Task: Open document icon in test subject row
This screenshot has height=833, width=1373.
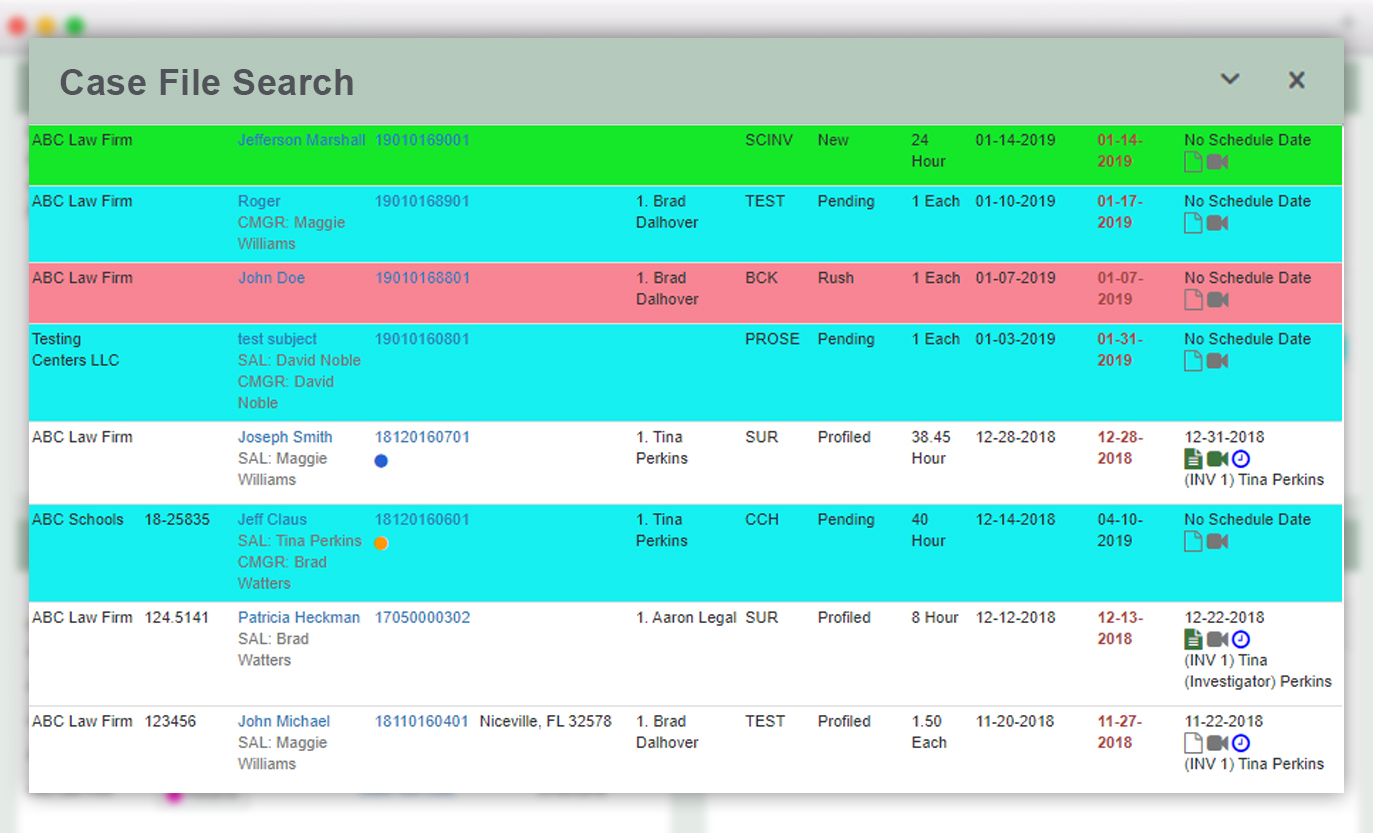Action: (x=1193, y=361)
